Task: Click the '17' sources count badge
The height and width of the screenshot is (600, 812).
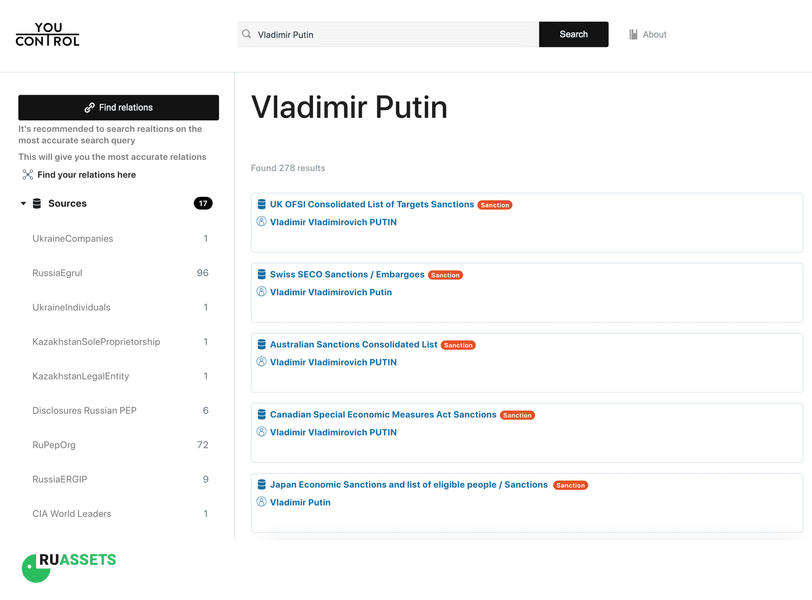Action: pos(202,203)
